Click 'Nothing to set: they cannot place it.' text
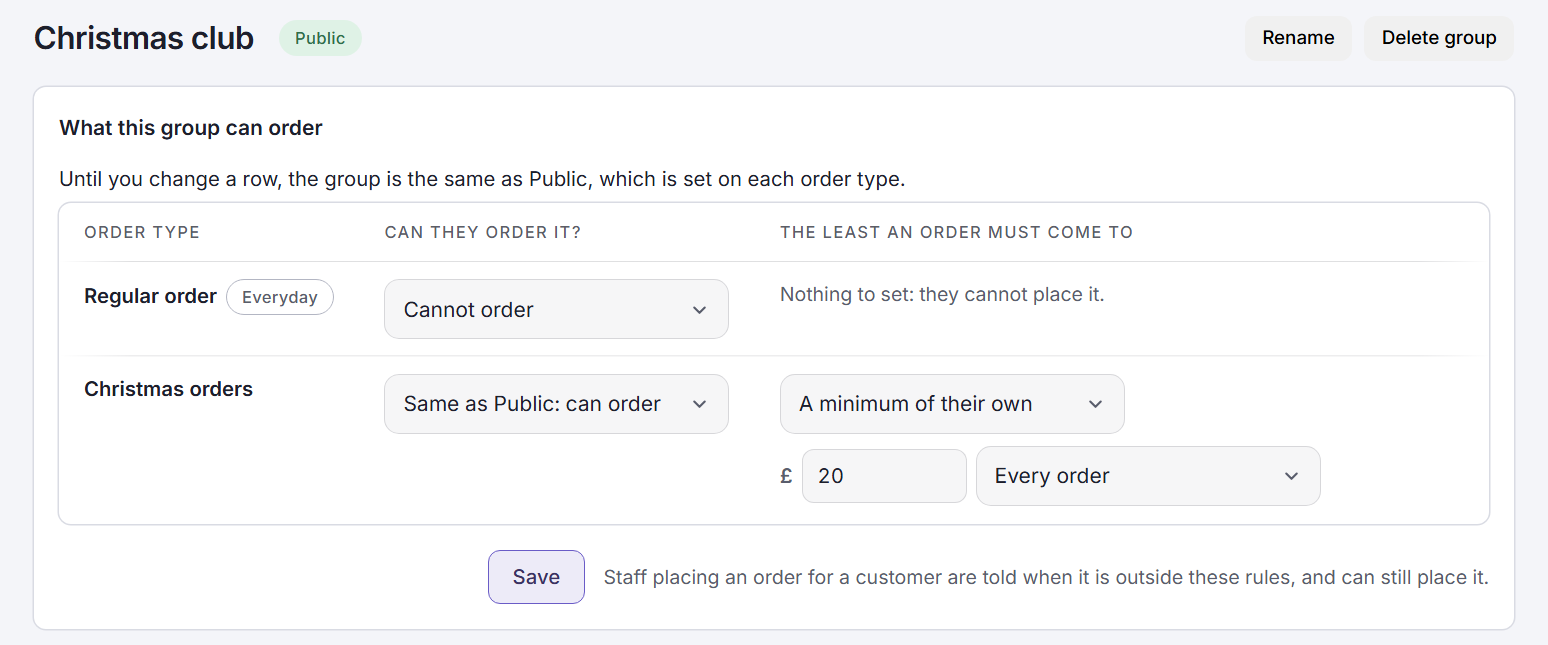Image resolution: width=1548 pixels, height=645 pixels. (x=942, y=295)
